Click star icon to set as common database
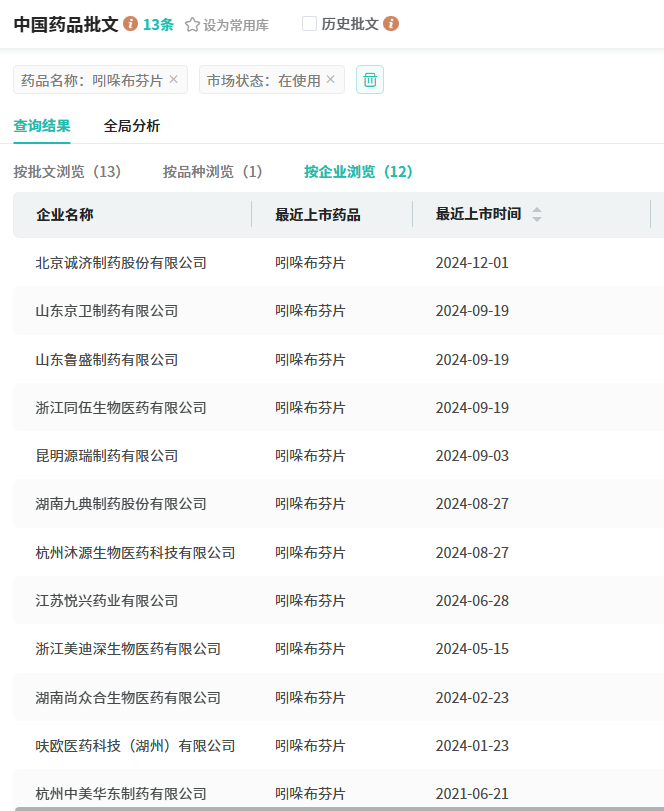The height and width of the screenshot is (811, 664). [x=193, y=25]
